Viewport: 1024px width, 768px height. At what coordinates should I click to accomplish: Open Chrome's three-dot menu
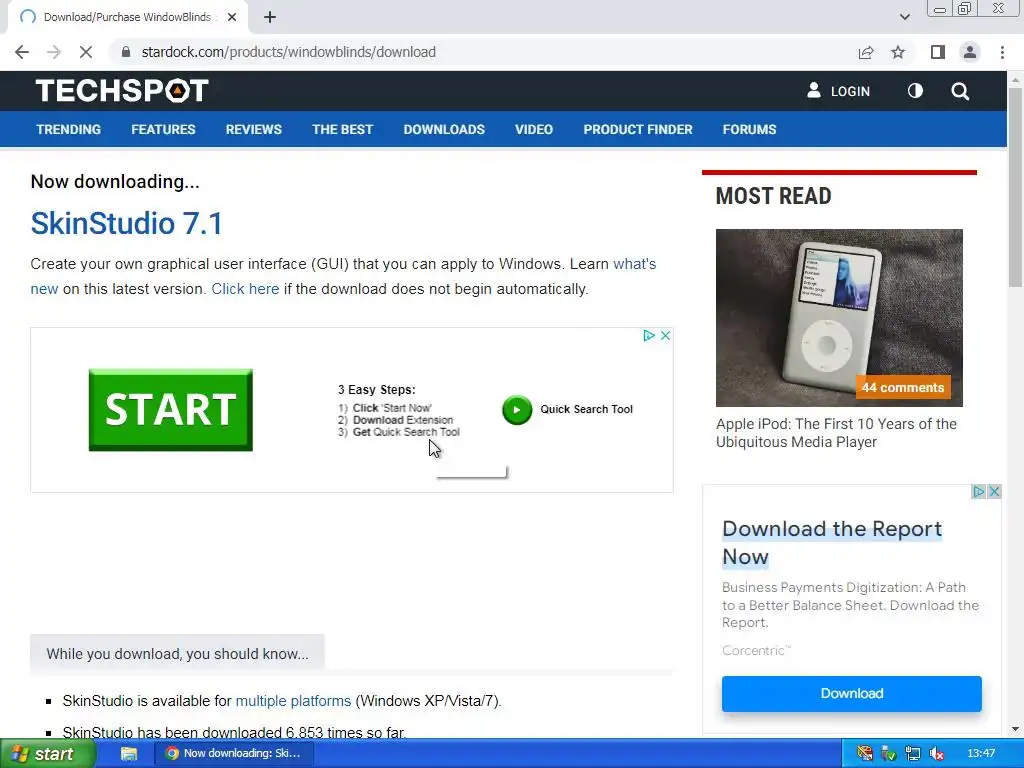click(1002, 52)
